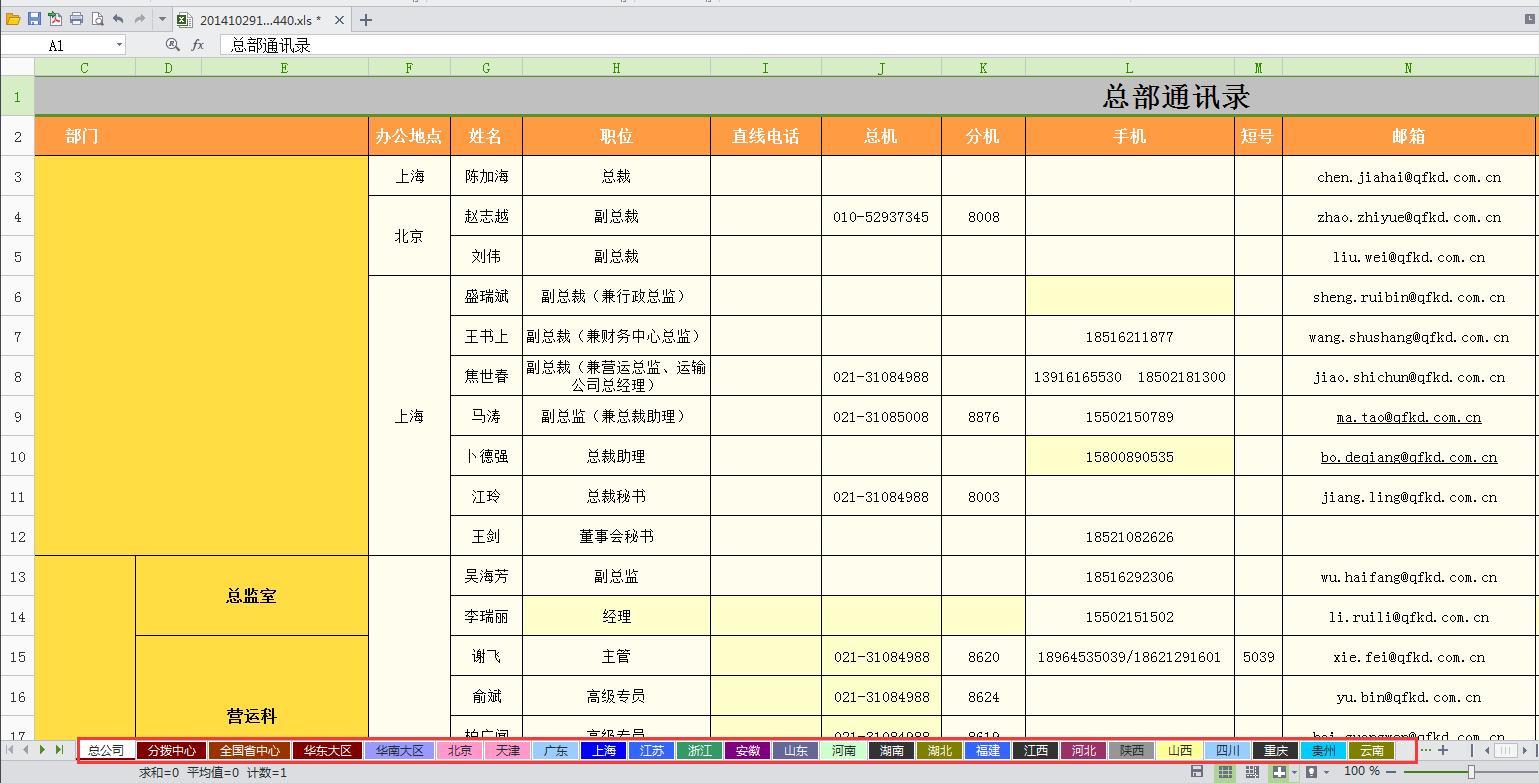The image size is (1539, 783).
Task: Select the 201410291...440.xls document tab
Action: point(260,20)
